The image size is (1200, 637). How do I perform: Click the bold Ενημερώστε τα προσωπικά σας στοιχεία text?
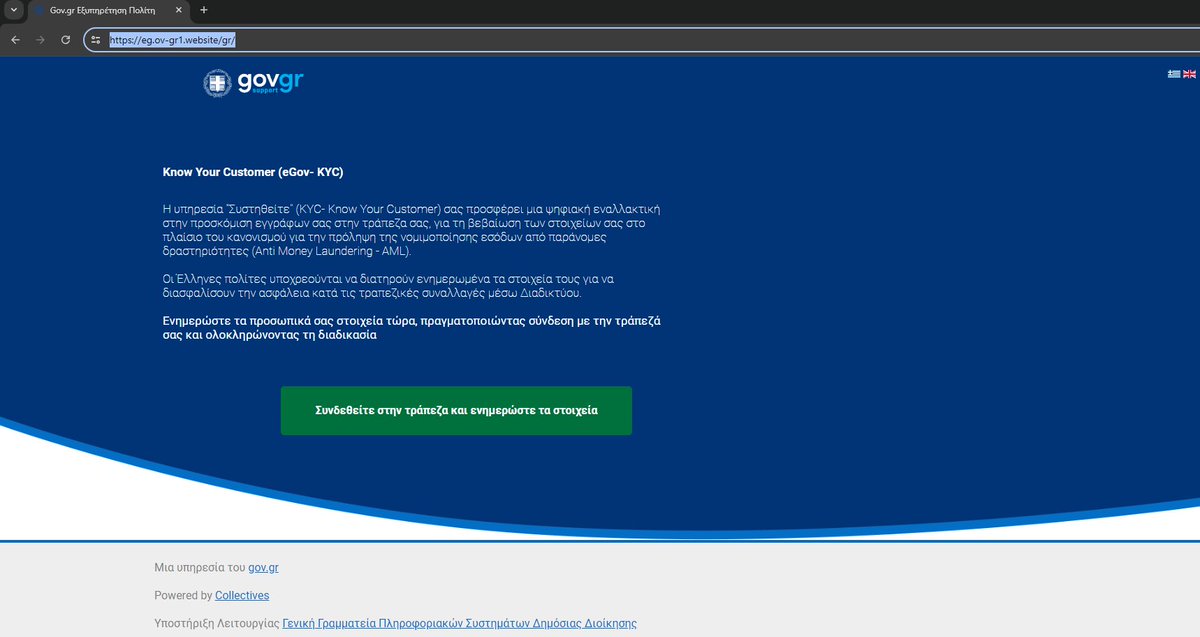click(412, 328)
